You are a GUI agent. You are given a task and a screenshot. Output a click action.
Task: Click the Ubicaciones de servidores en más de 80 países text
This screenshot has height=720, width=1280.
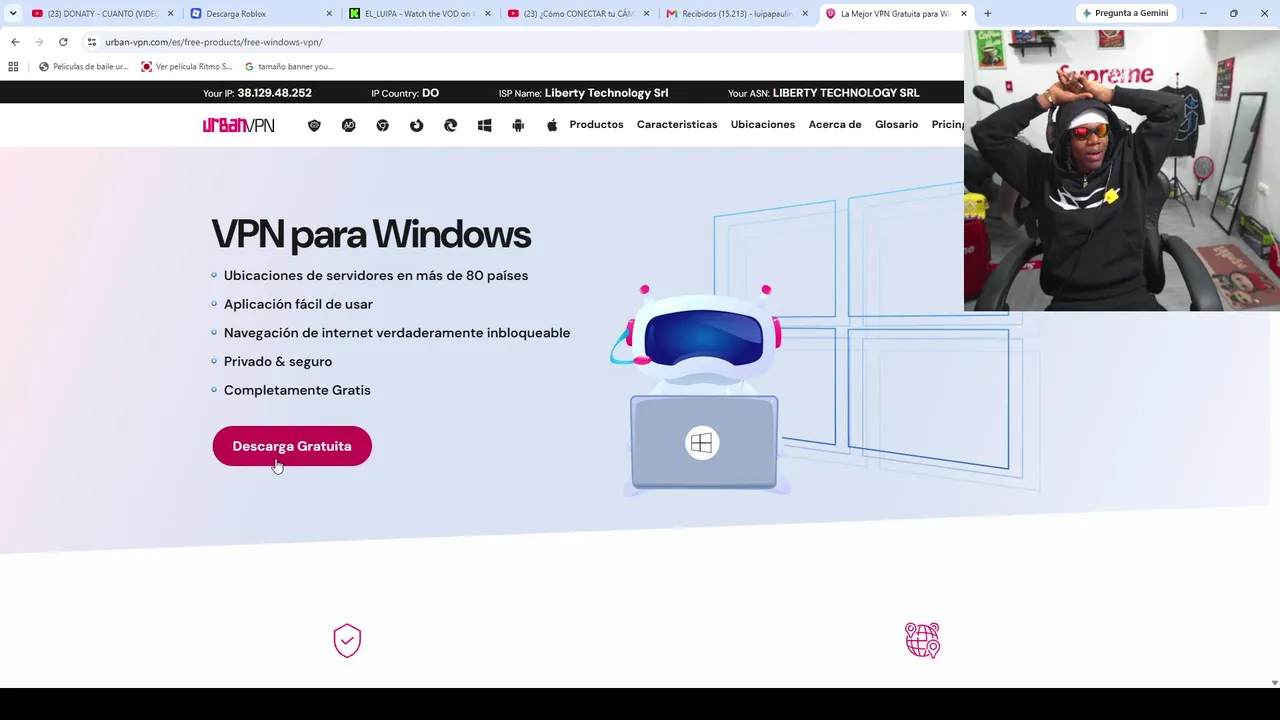point(376,276)
